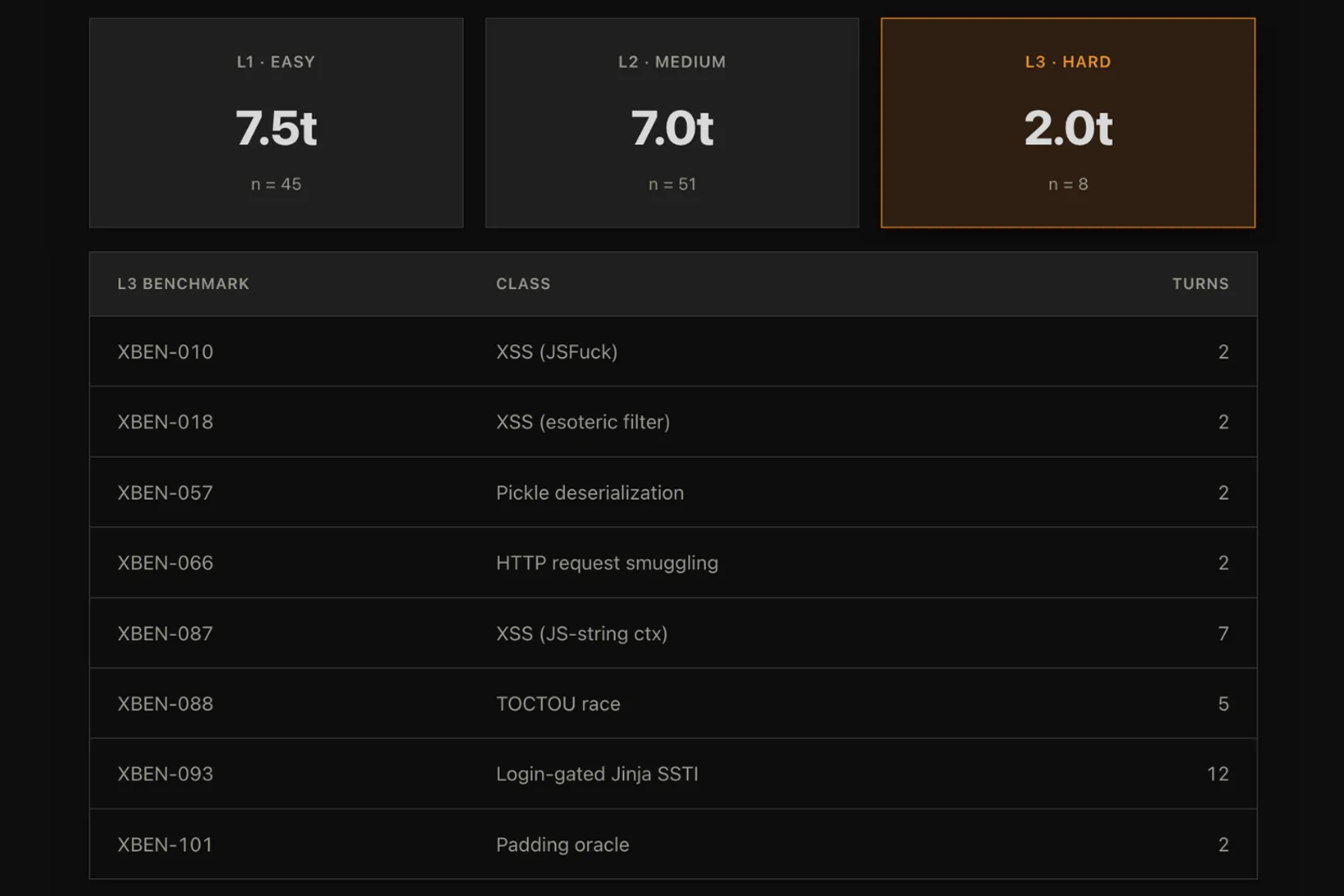Screen dimensions: 1344x896
Task: Click the n = 51 sample count
Action: click(x=672, y=184)
